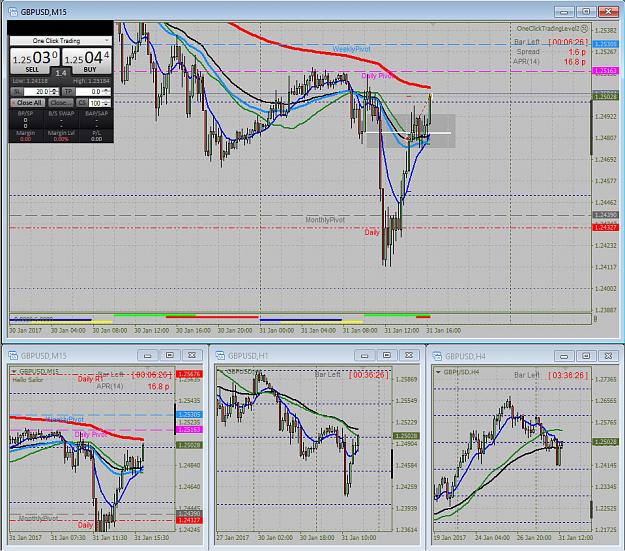The height and width of the screenshot is (551, 625).
Task: Click the pink Daily Pivot label in main chart
Action: pyautogui.click(x=377, y=75)
